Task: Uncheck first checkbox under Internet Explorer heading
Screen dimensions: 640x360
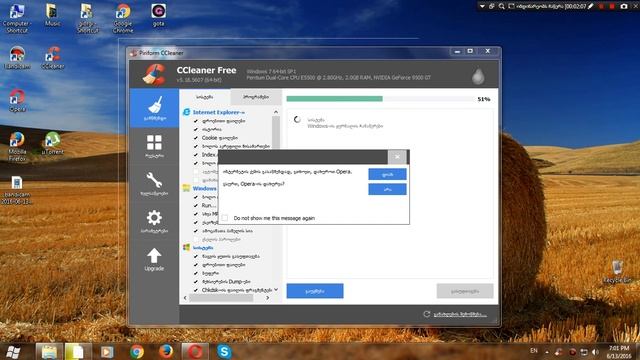Action: tap(196, 121)
